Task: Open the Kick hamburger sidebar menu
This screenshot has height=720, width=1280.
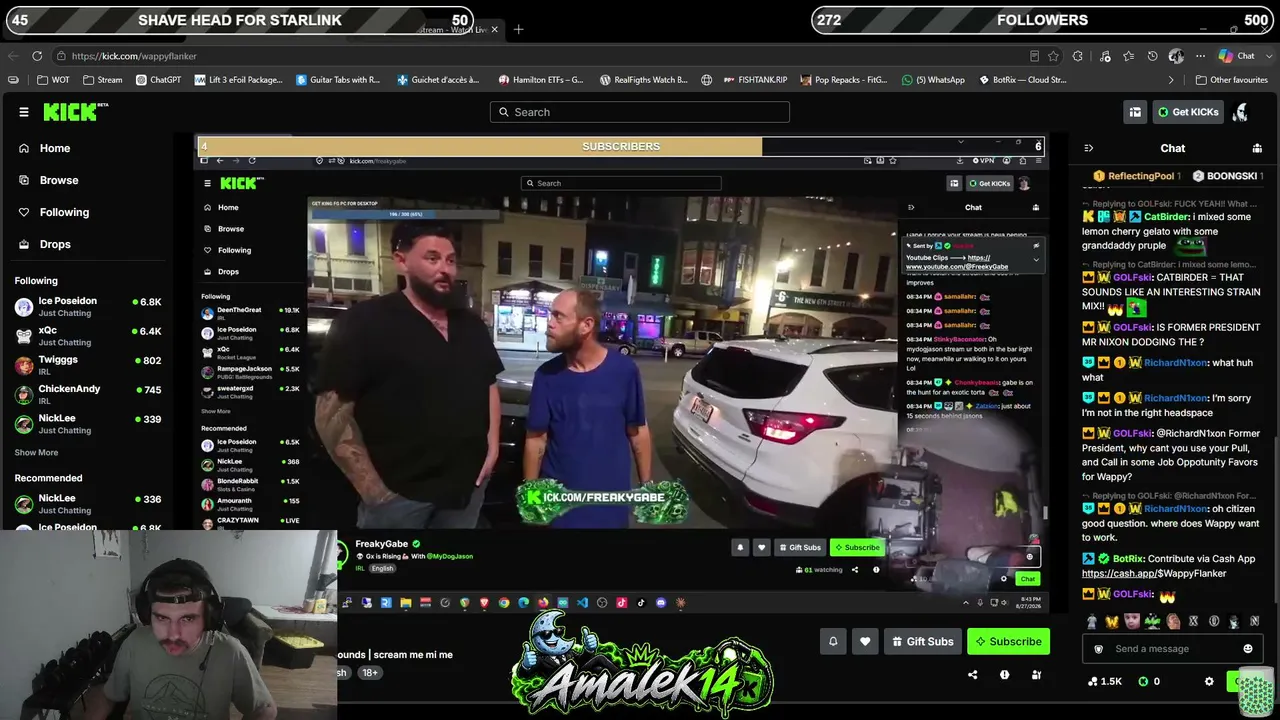Action: point(24,112)
